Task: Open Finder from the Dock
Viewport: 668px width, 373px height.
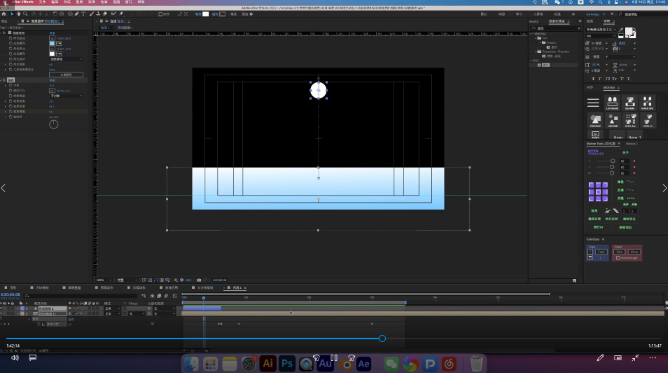Action: click(x=191, y=364)
